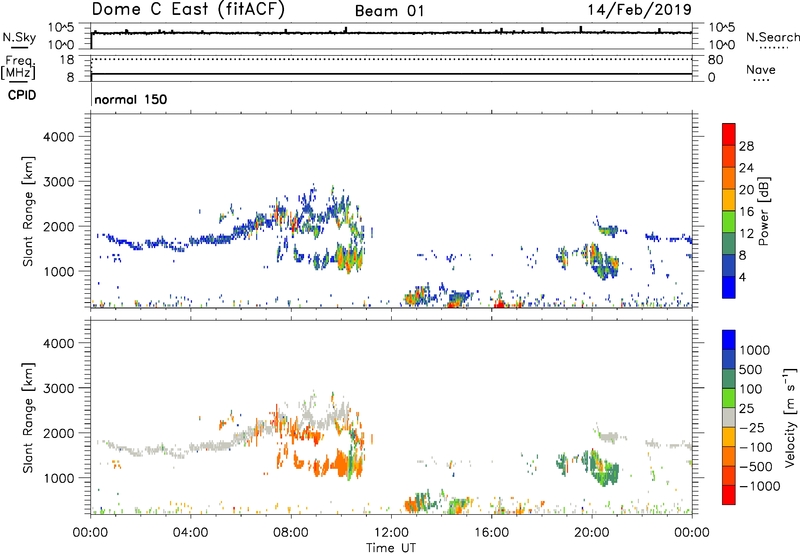Click the 'Freq. [MHz]' axis label
The width and height of the screenshot is (800, 554).
pyautogui.click(x=19, y=68)
